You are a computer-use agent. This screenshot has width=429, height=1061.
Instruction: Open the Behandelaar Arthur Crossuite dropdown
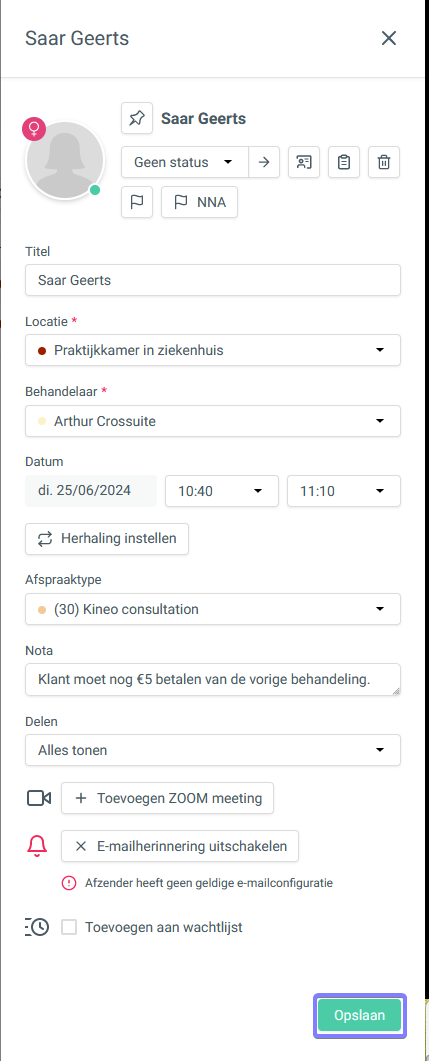212,421
